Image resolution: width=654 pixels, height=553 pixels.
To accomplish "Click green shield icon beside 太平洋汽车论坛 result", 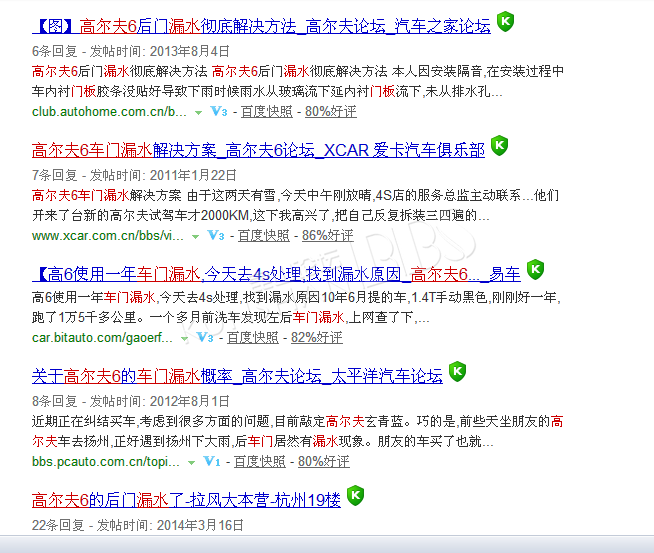I will tap(458, 371).
